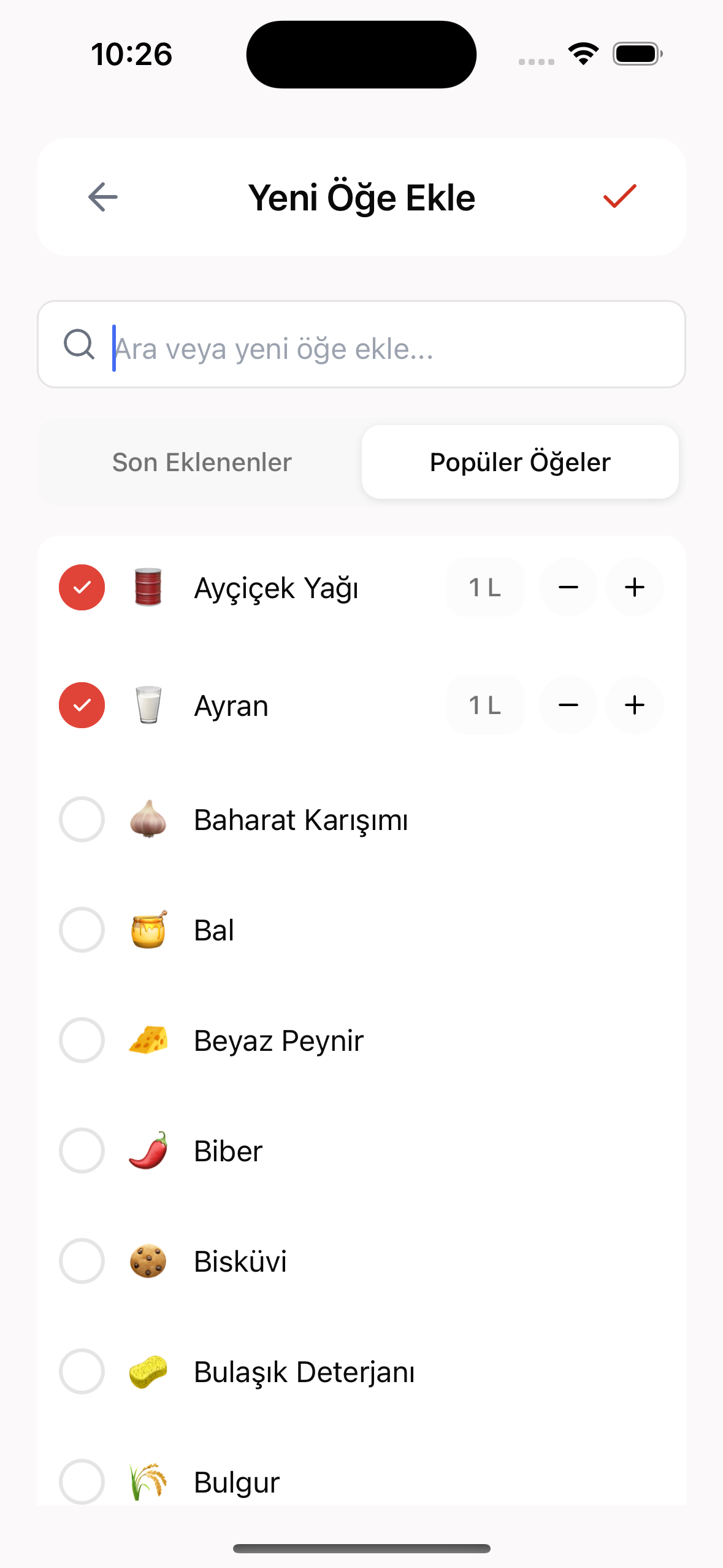
Task: Tap the oil can icon for Ayçiçek Yağı
Action: [x=148, y=587]
